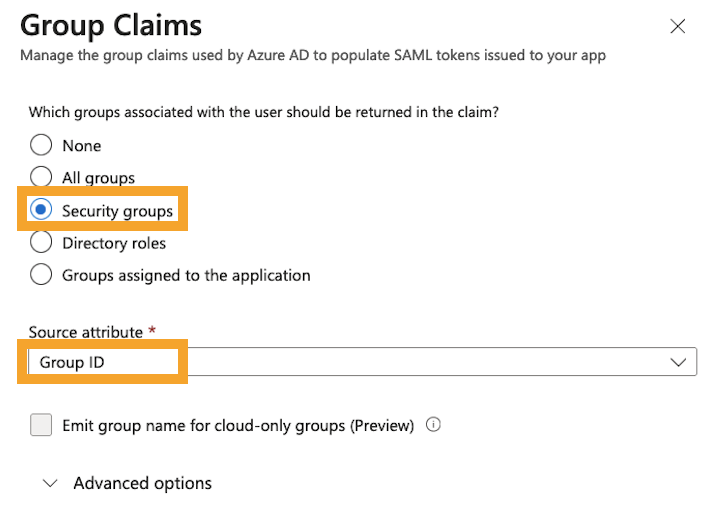Click Emit group name for cloud-only groups text
Viewport: 717px width, 510px height.
coord(238,426)
